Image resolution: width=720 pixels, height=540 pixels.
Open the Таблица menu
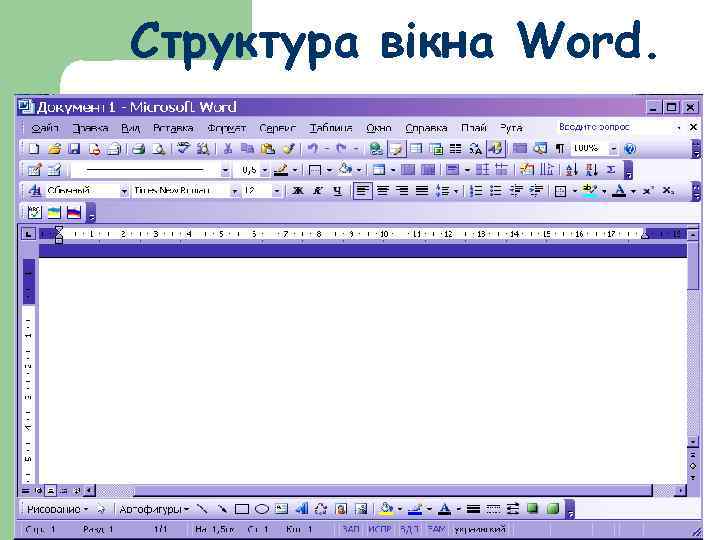pyautogui.click(x=331, y=128)
